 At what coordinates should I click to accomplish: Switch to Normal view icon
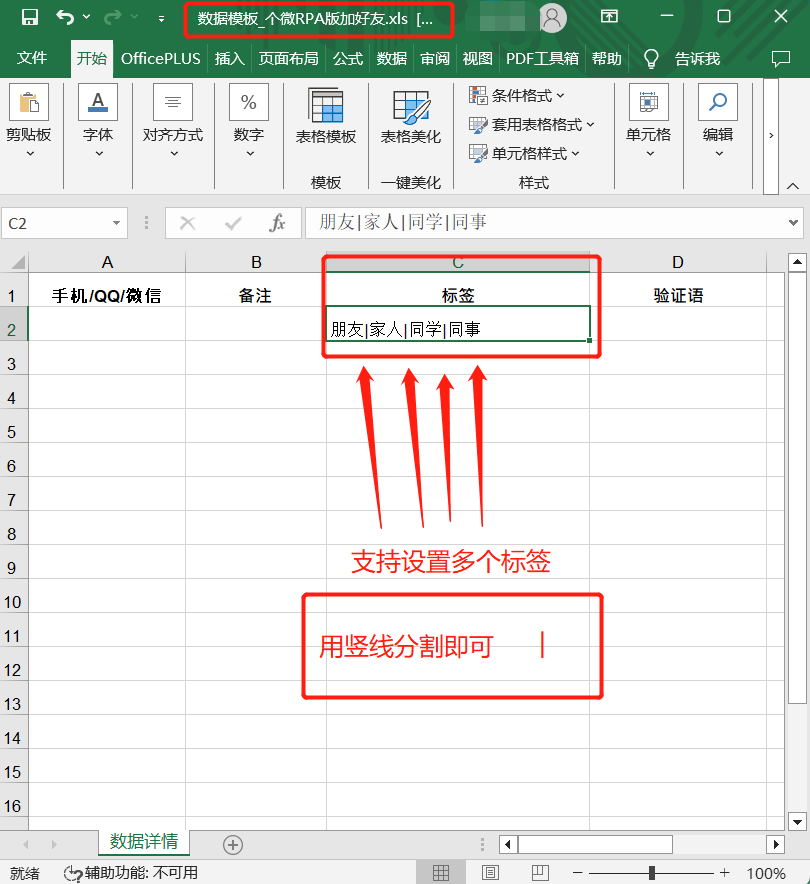[441, 873]
